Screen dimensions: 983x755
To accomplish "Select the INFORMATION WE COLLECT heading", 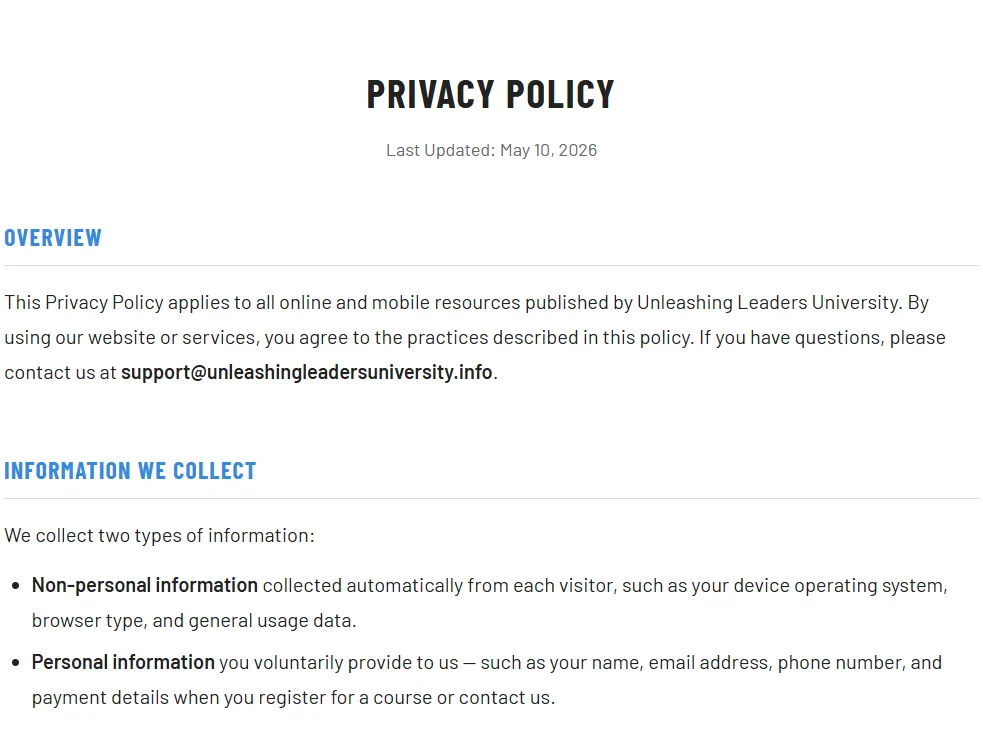I will [130, 471].
